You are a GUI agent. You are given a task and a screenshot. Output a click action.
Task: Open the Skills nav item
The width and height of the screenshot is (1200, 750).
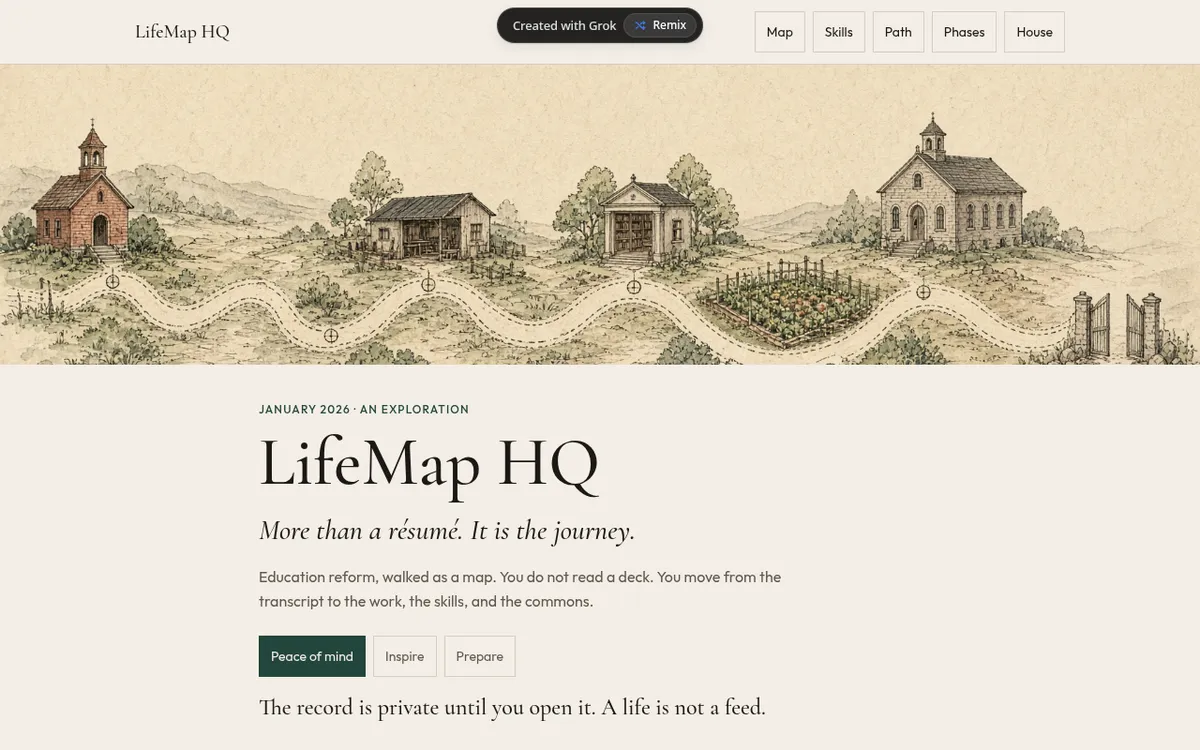(x=839, y=32)
